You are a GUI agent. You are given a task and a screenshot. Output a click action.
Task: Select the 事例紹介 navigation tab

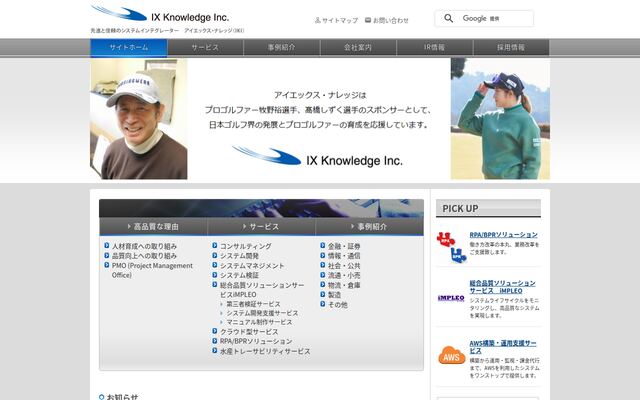282,47
